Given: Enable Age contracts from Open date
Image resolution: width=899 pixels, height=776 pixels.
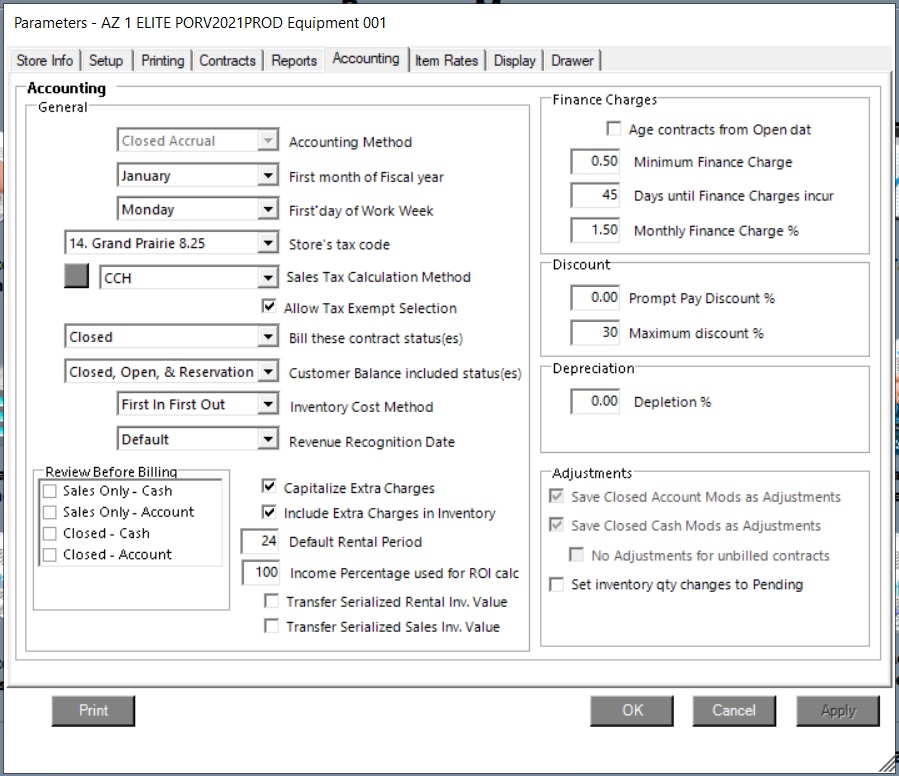Looking at the screenshot, I should pos(614,130).
